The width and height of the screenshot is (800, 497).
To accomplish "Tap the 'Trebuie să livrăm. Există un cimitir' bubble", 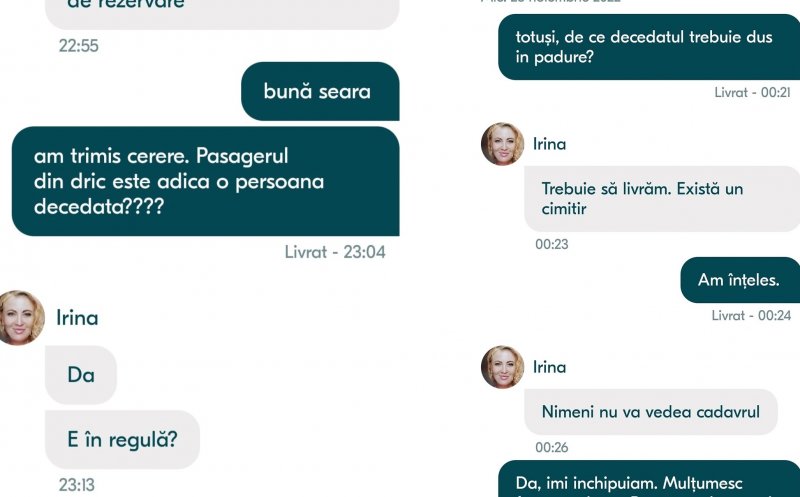I will 662,198.
